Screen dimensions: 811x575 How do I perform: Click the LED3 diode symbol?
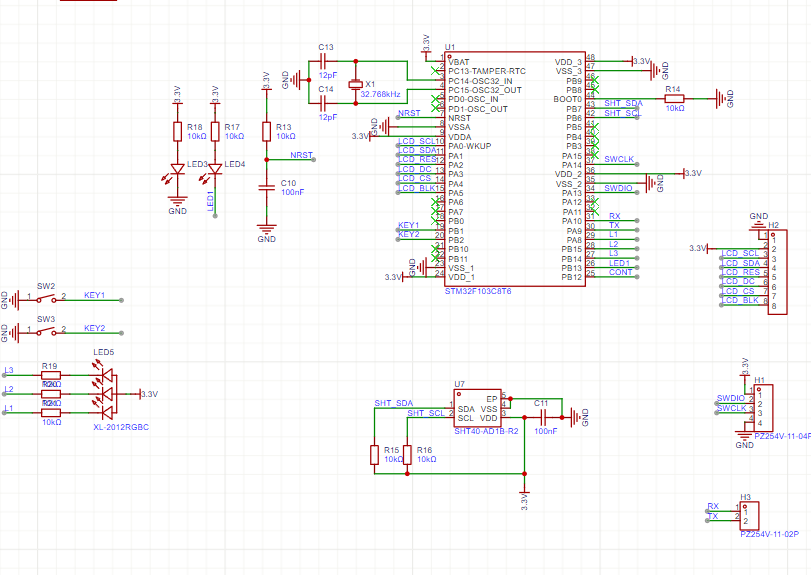[x=177, y=170]
